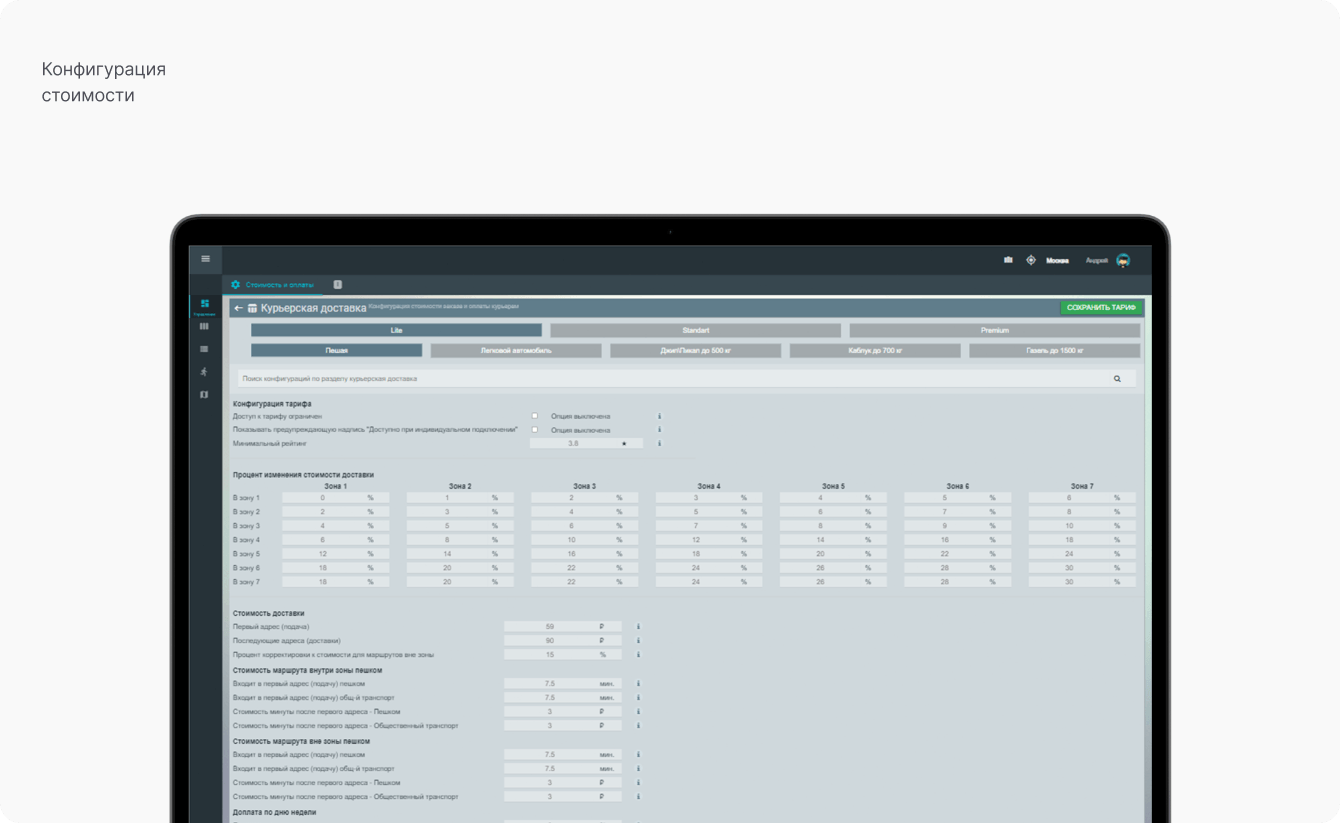Image resolution: width=1340 pixels, height=823 pixels.
Task: Show info for Процент корректировки к стоимости
Action: 638,655
